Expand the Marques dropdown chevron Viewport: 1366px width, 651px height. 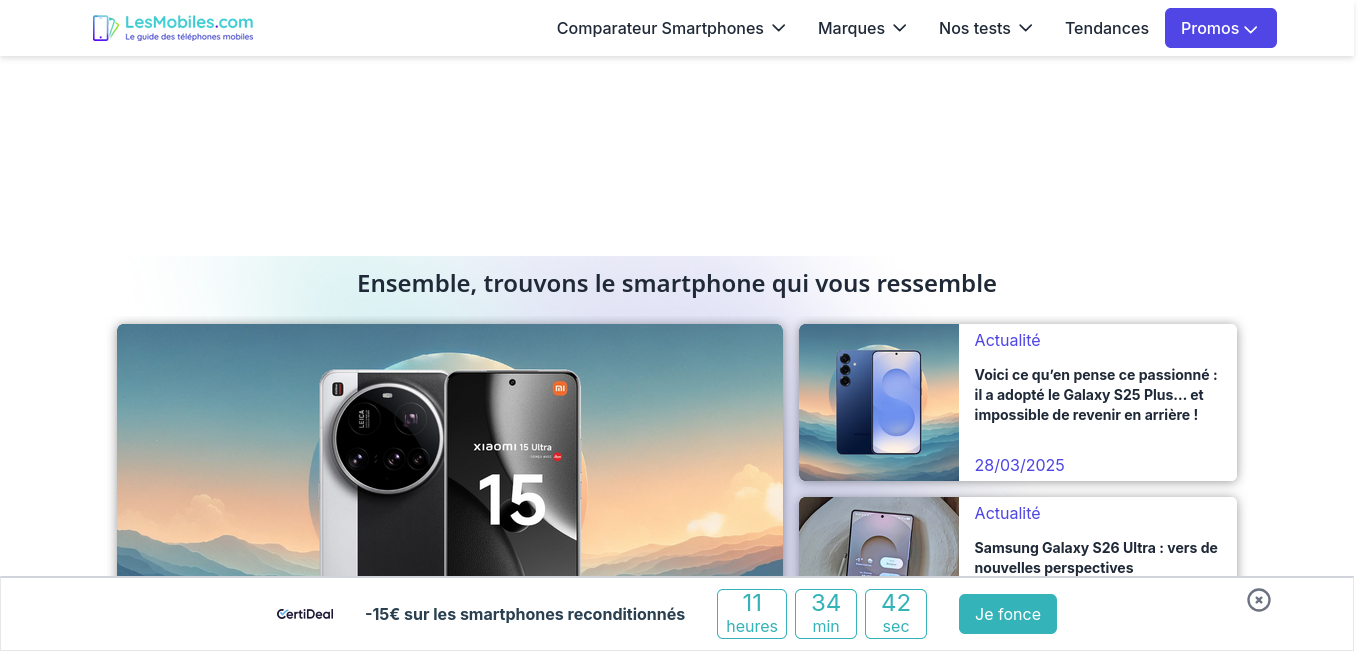click(x=900, y=28)
